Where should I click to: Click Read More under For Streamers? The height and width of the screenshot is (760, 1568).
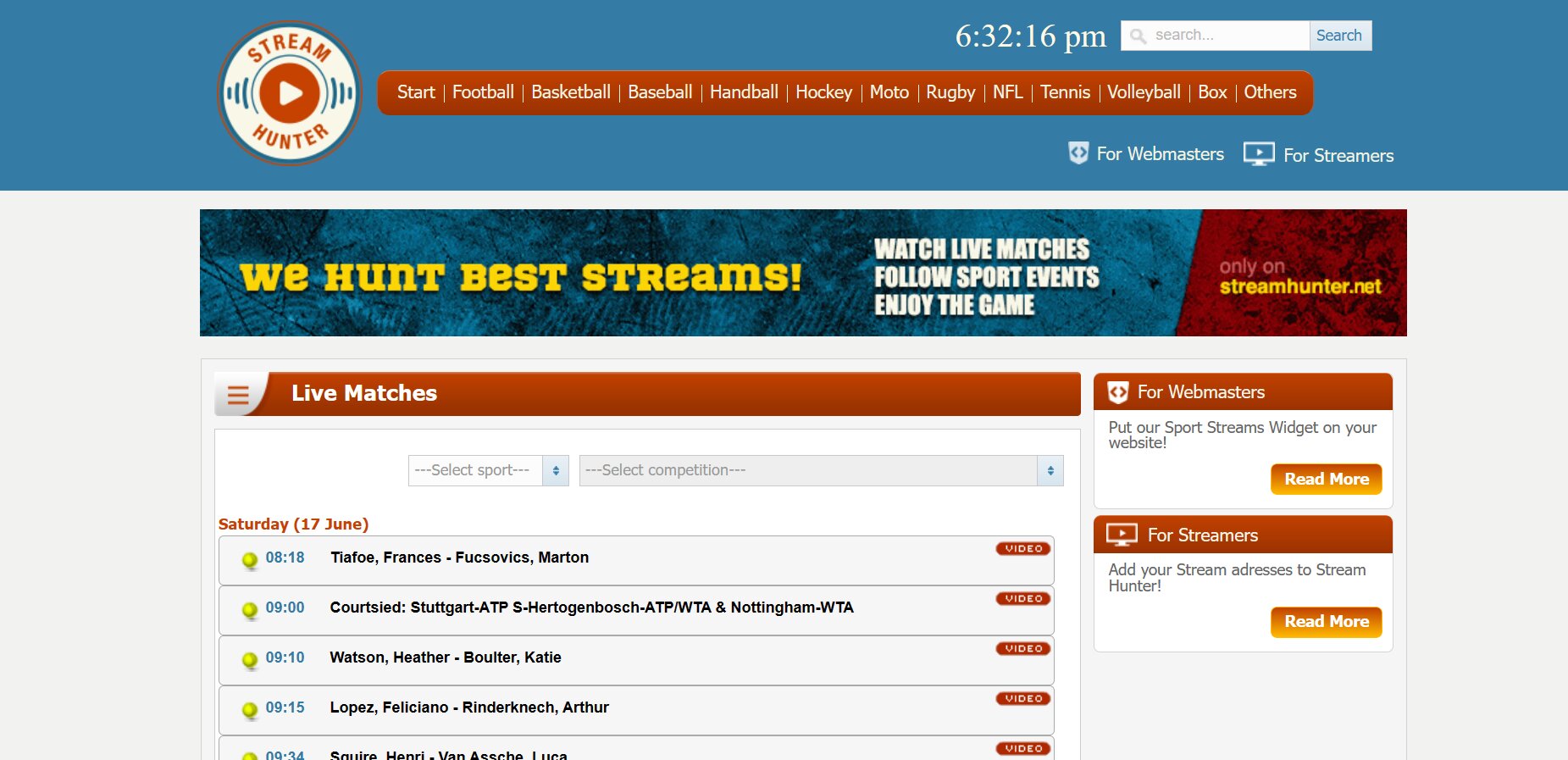[x=1327, y=621]
